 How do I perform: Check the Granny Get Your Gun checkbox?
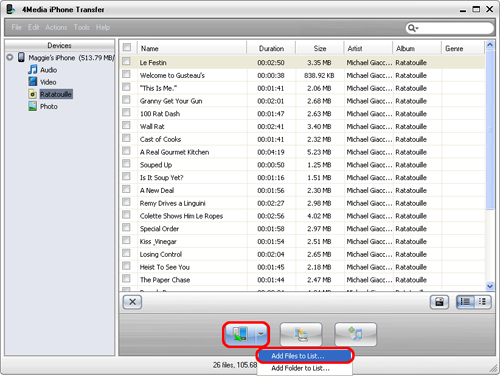[x=126, y=100]
